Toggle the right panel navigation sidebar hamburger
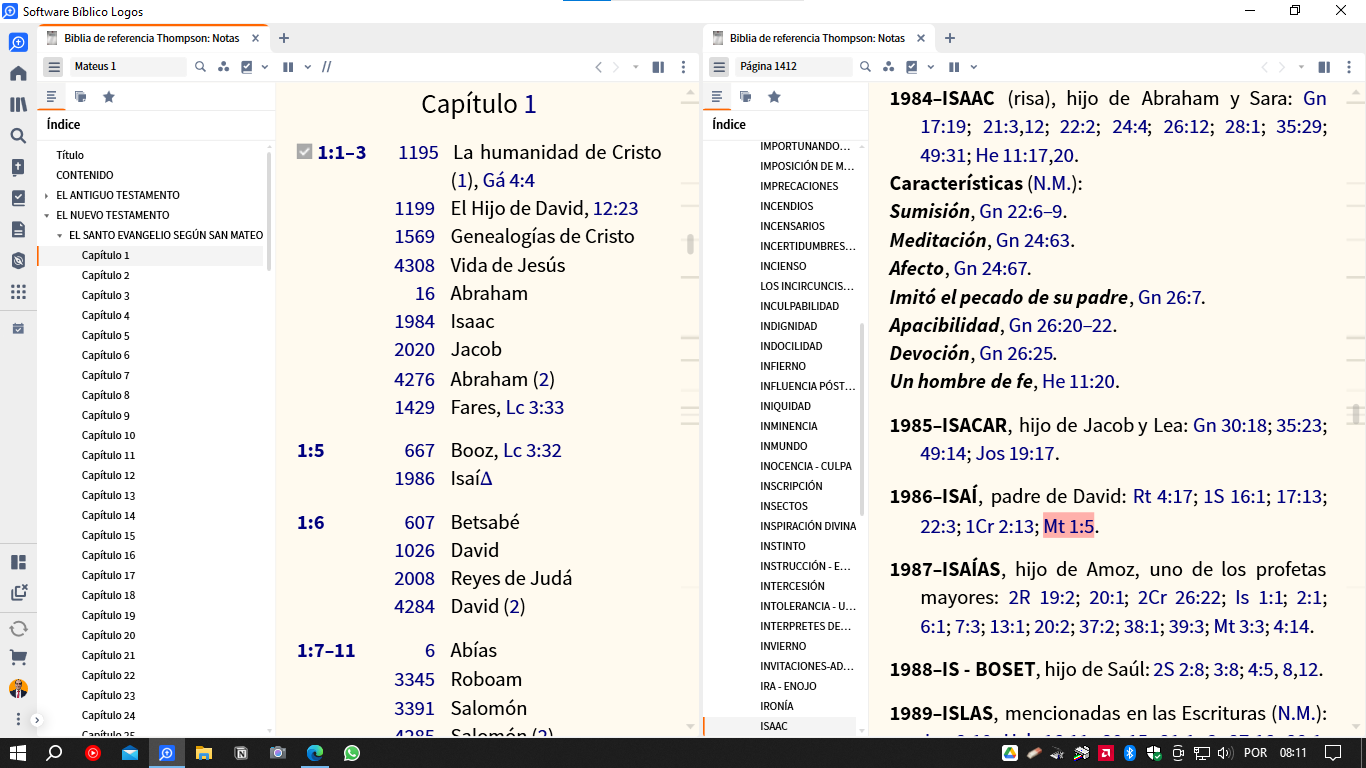The height and width of the screenshot is (768, 1366). pyautogui.click(x=719, y=67)
